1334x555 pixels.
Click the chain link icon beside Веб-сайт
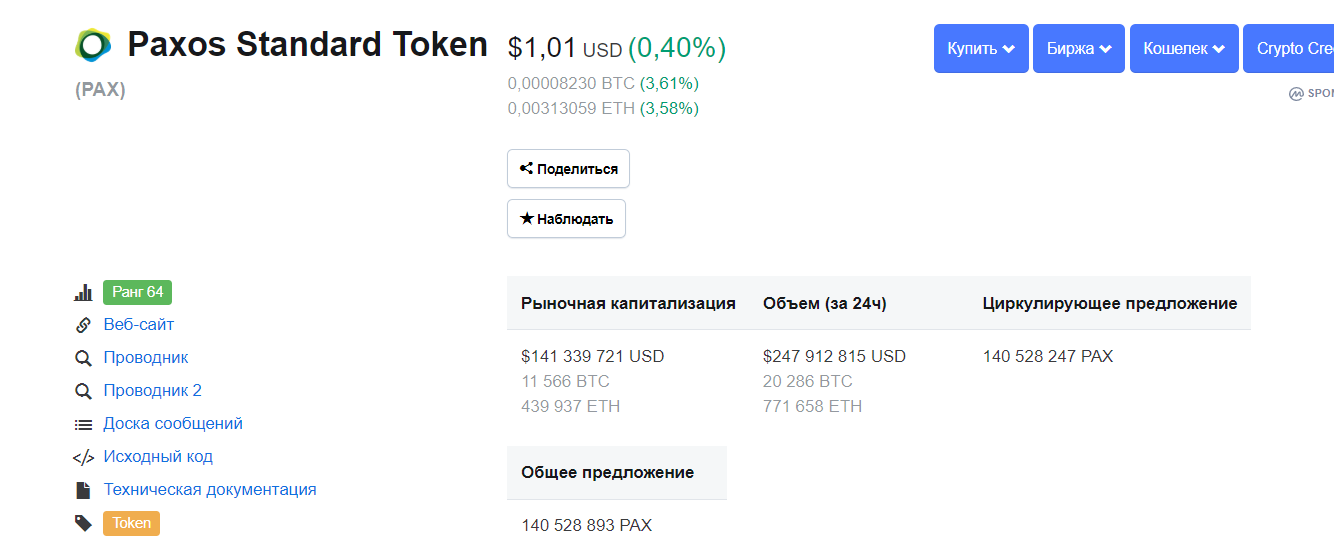(83, 325)
